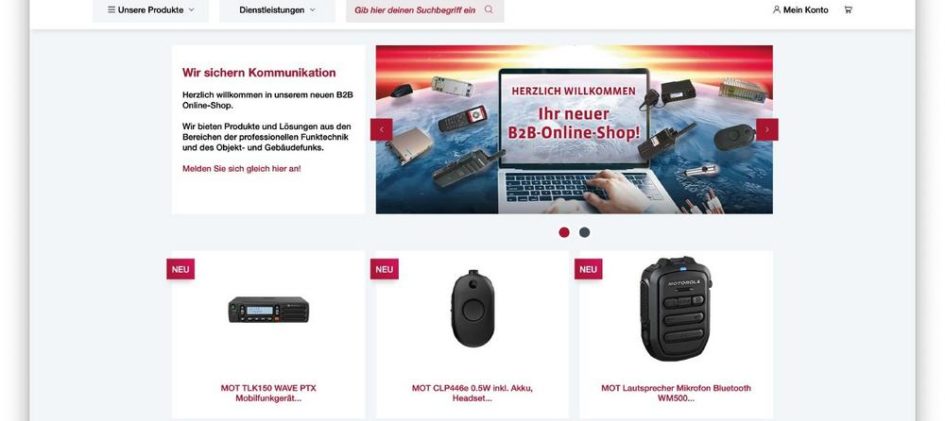Screen dimensions: 945x421
Task: Open the Unsere Produkte menu
Action: pos(151,10)
